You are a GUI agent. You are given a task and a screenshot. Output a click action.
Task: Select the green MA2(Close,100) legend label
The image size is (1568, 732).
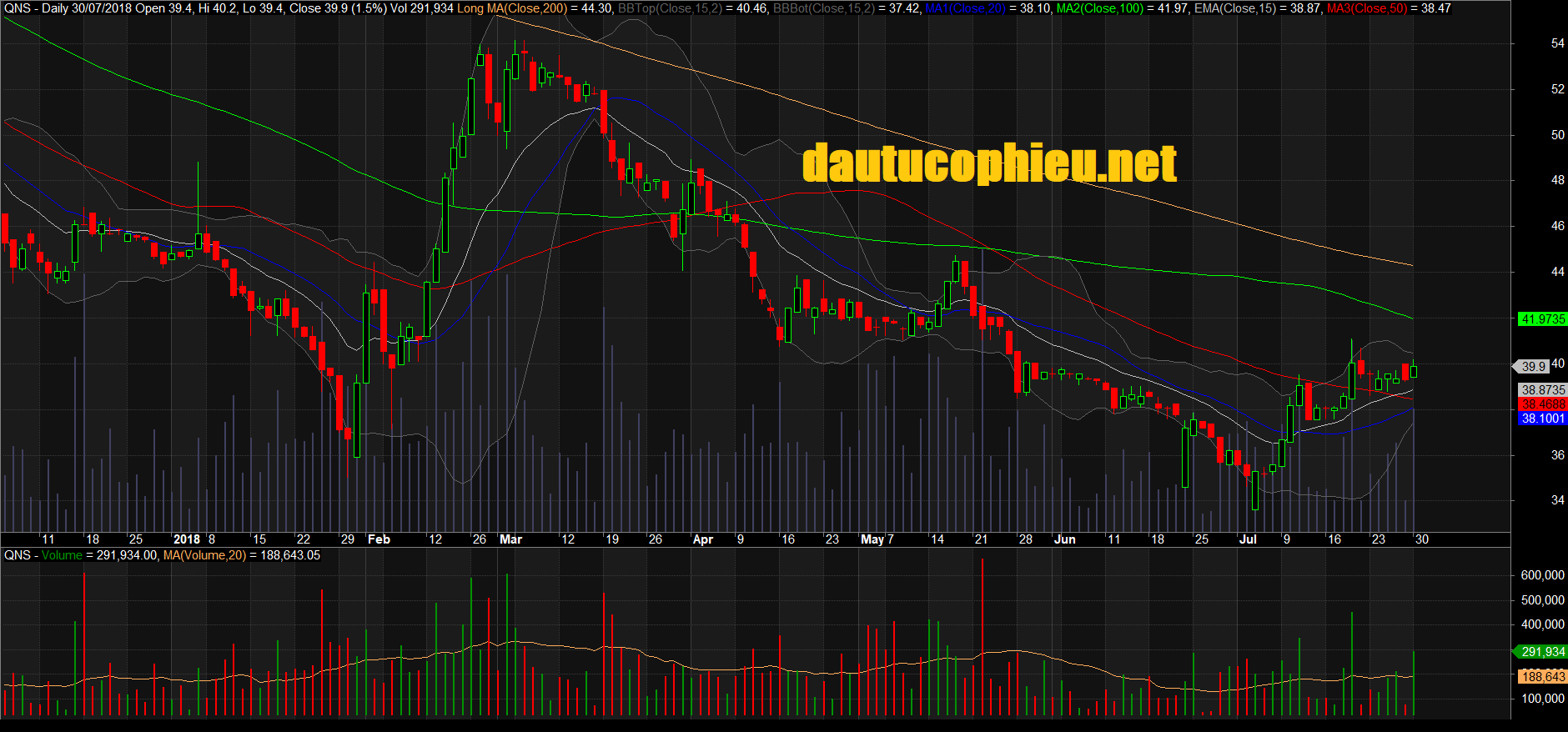click(x=1100, y=8)
